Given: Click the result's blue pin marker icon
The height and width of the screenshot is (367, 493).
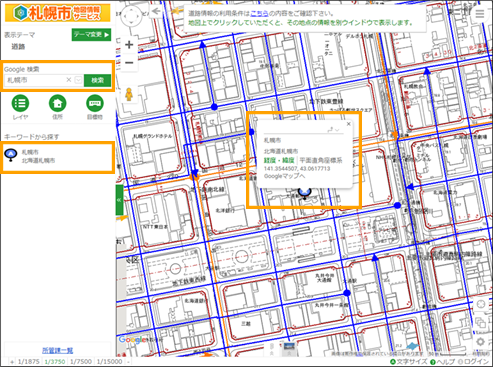Looking at the screenshot, I should point(11,155).
